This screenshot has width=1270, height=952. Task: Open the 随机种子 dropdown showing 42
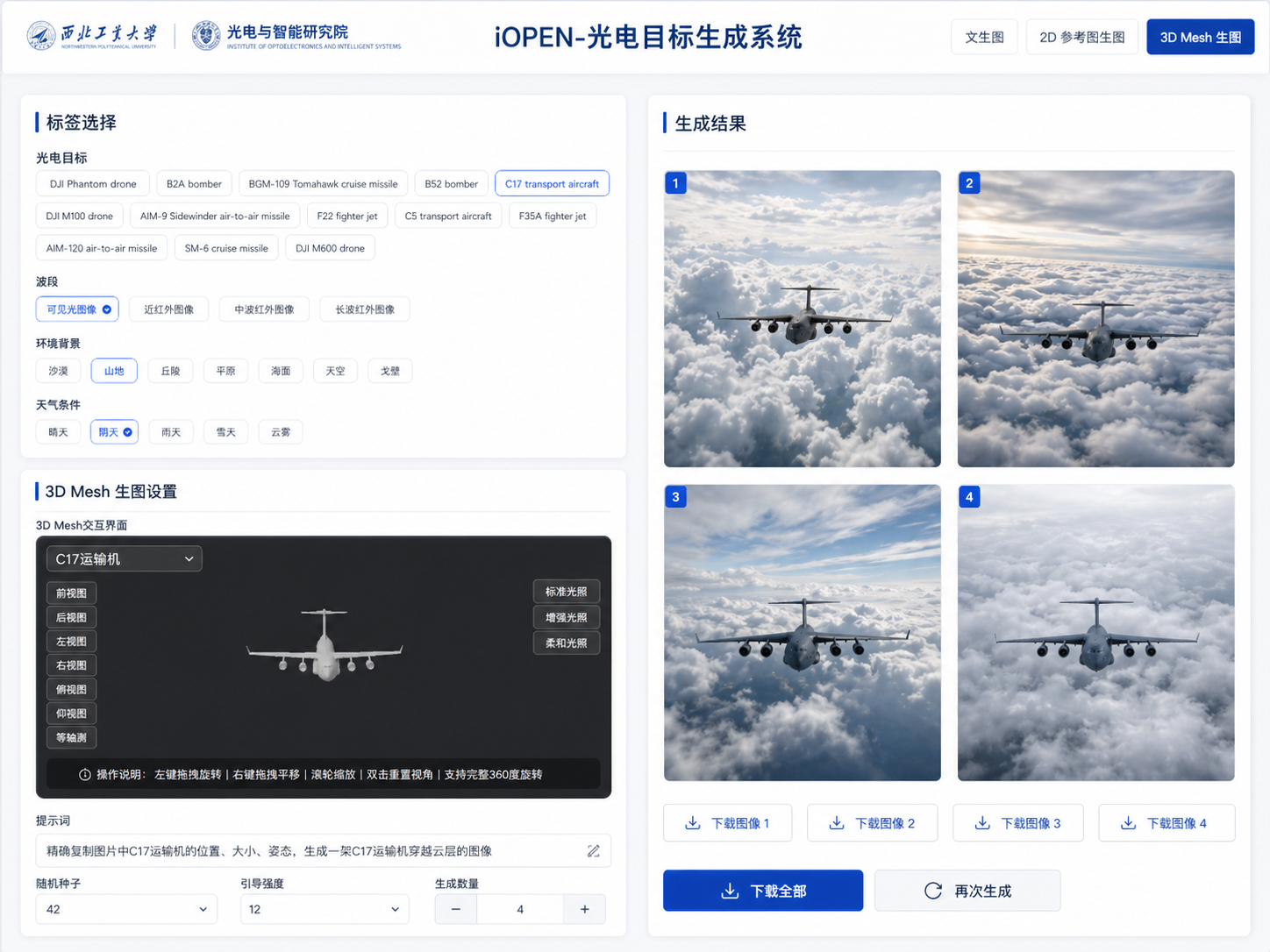click(x=125, y=909)
